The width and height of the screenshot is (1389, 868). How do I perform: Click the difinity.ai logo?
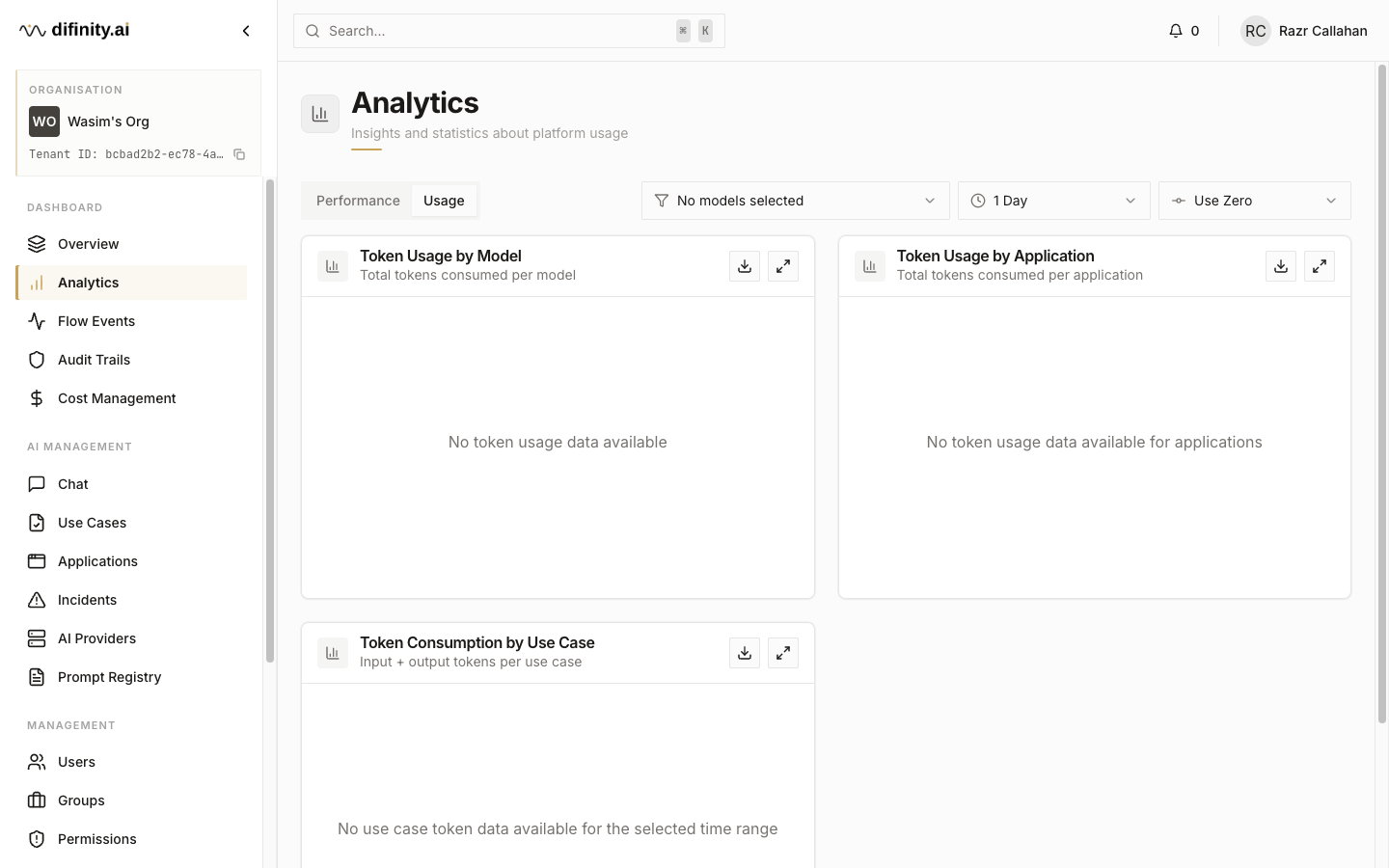pos(74,30)
